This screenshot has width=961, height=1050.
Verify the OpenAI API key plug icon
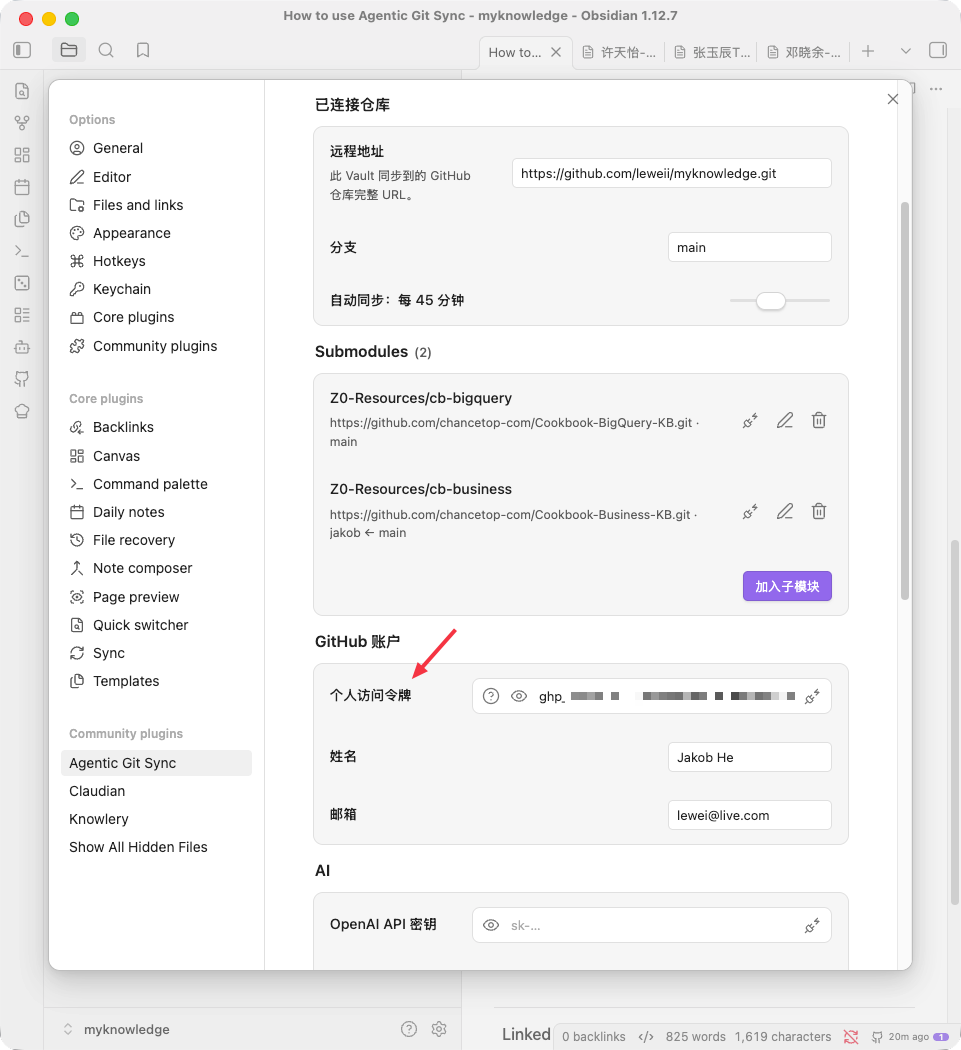812,926
